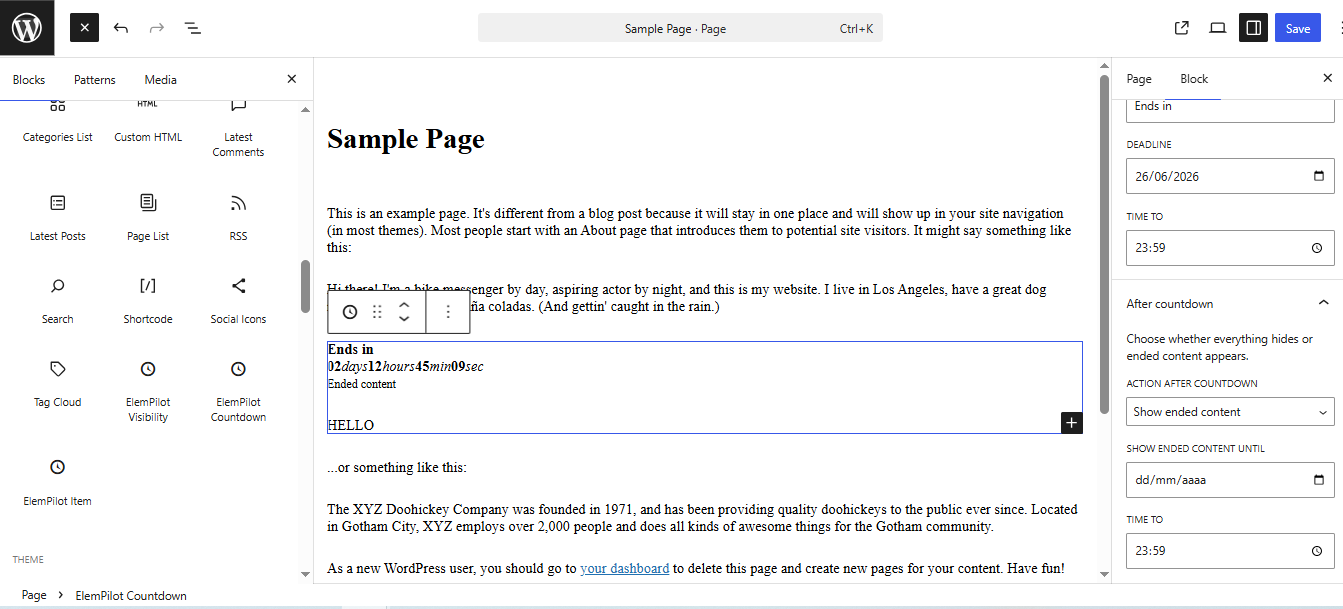This screenshot has height=609, width=1343.
Task: Switch to the Block settings tab
Action: [x=1194, y=79]
